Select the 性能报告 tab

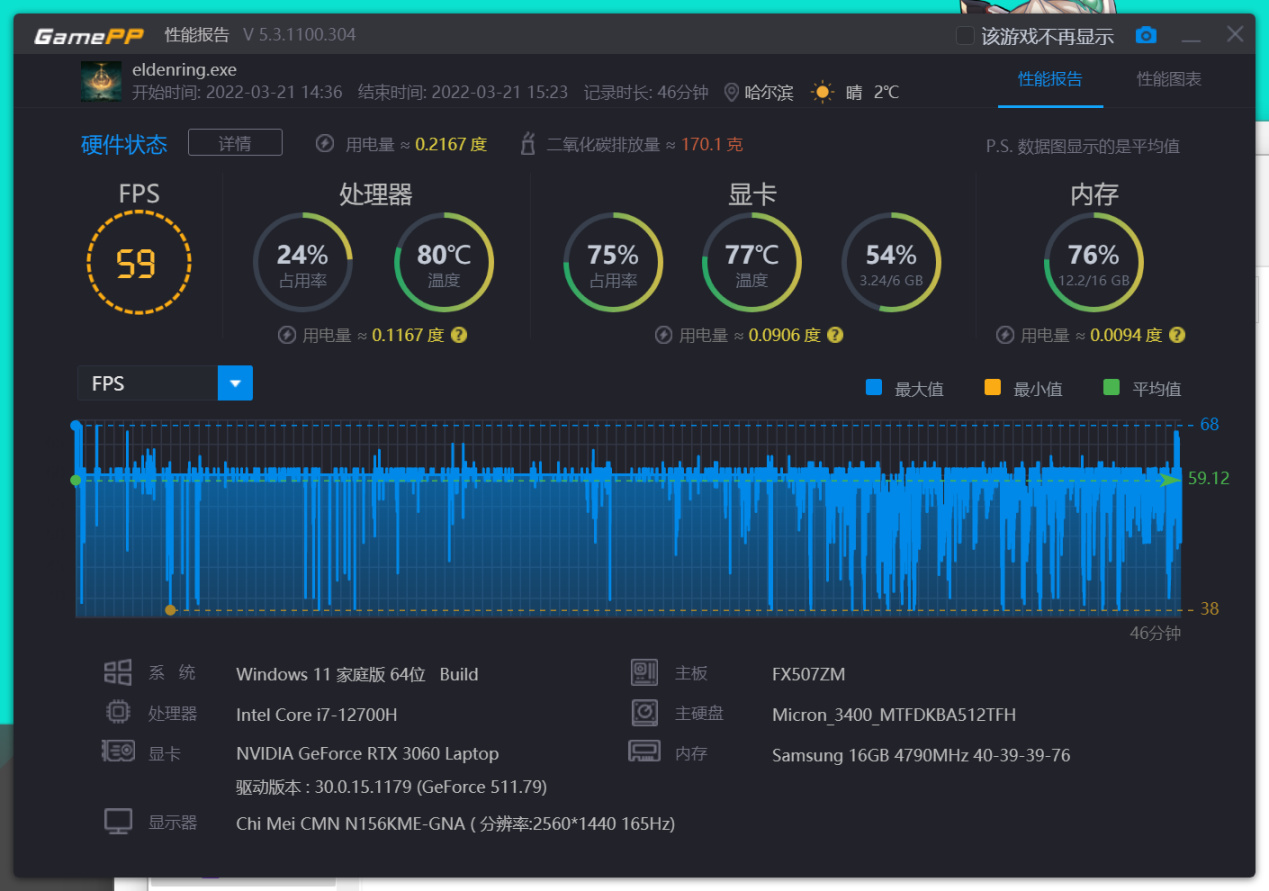click(1050, 79)
